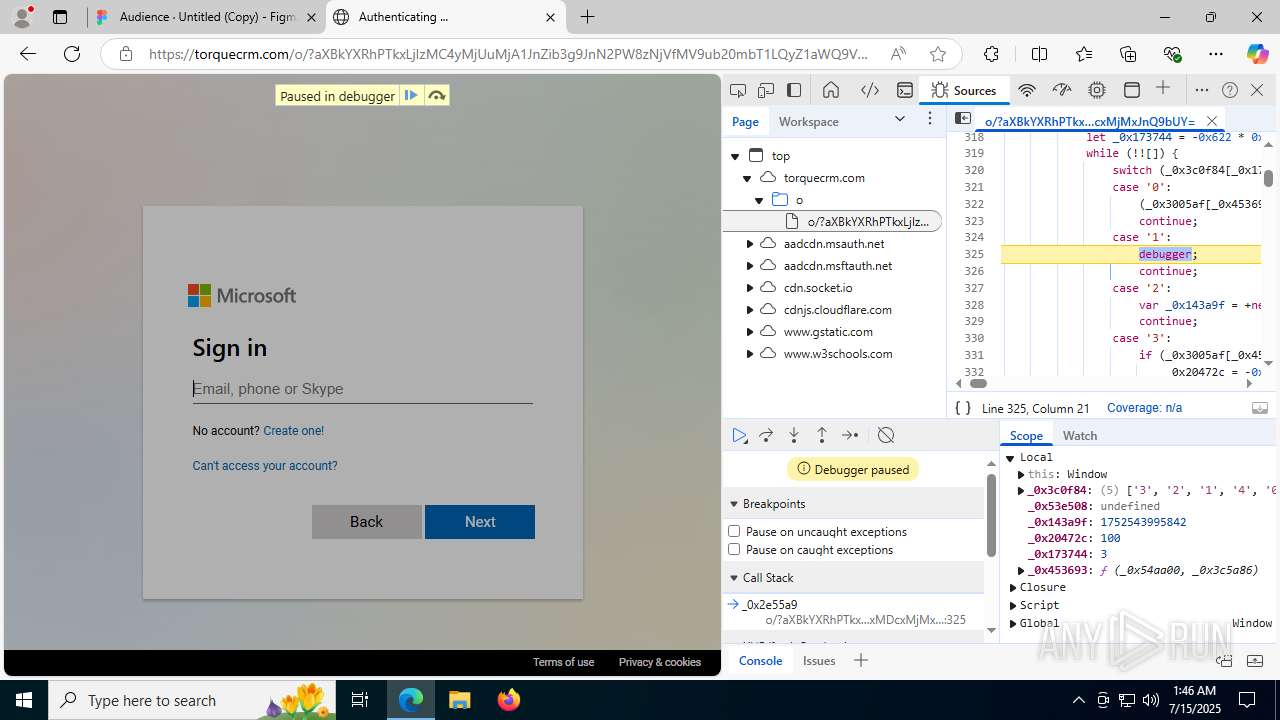Open Memory panel chip icon
The width and height of the screenshot is (1280, 720).
(1097, 90)
